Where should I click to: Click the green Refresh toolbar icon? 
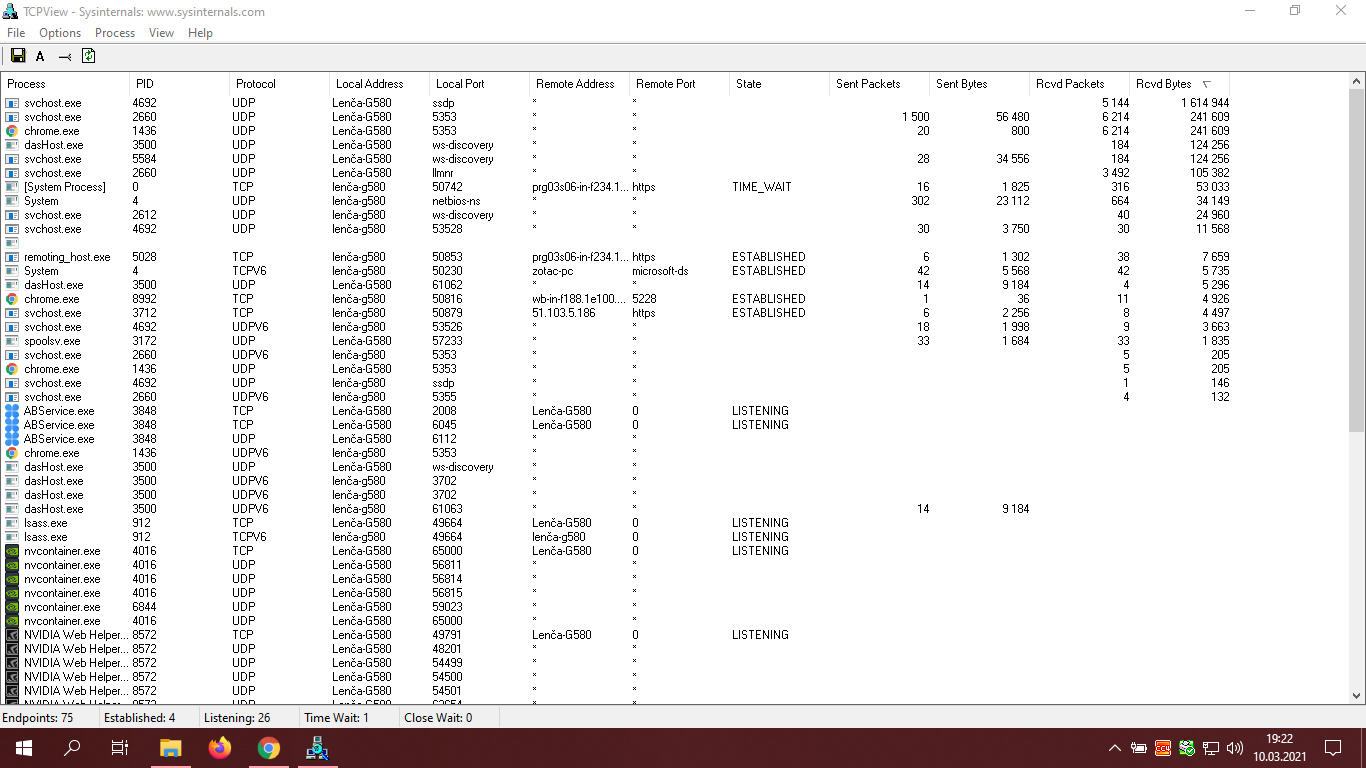pos(89,56)
